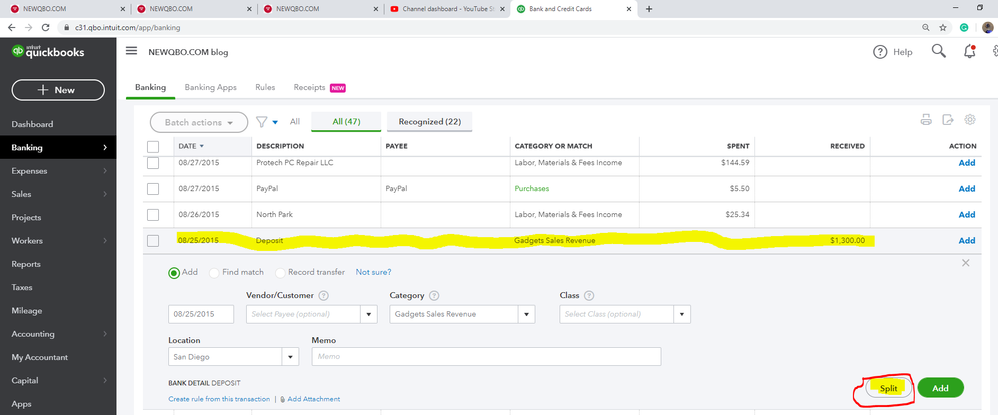Image resolution: width=998 pixels, height=415 pixels.
Task: Bookmark page with star icon
Action: point(943,27)
